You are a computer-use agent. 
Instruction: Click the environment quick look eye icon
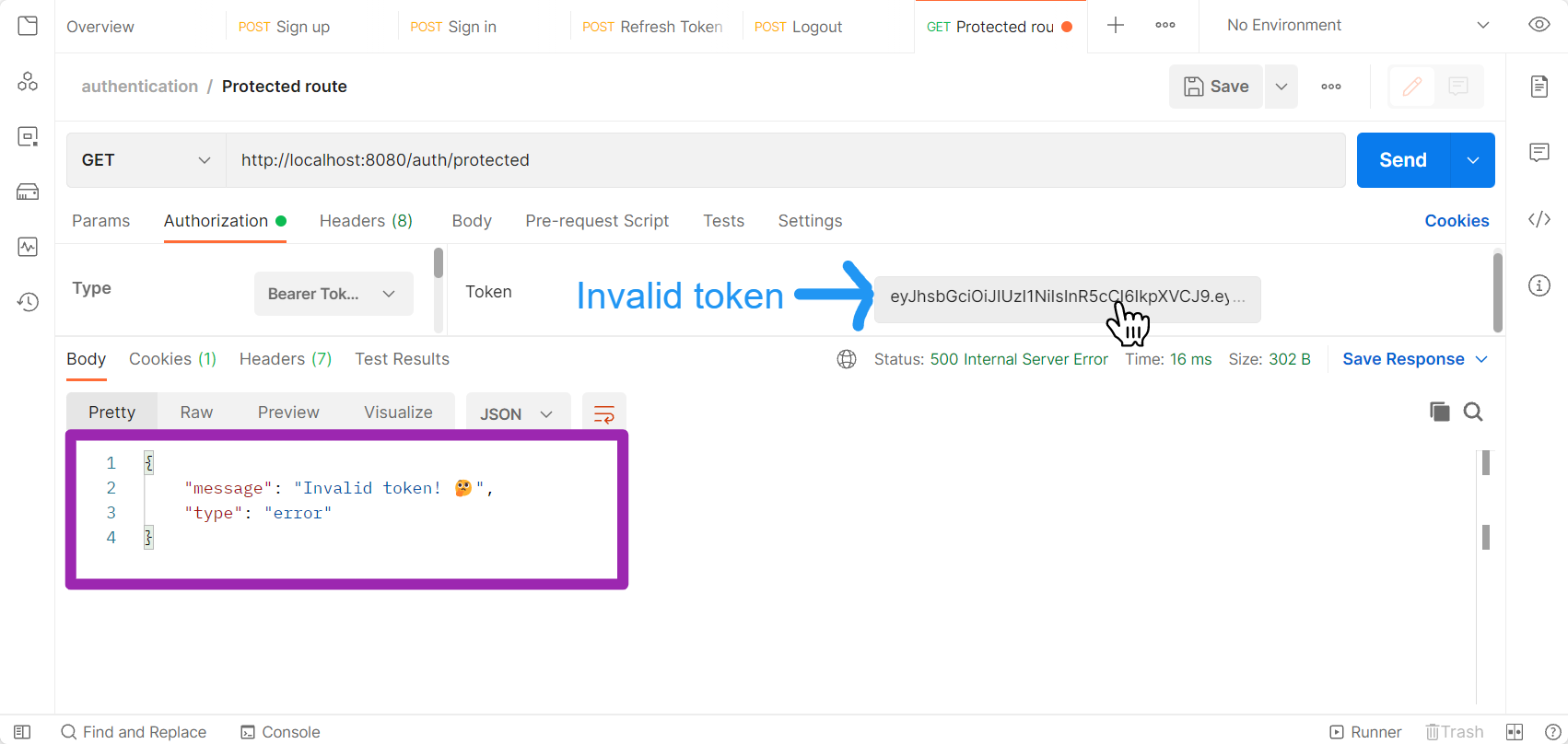(1539, 25)
